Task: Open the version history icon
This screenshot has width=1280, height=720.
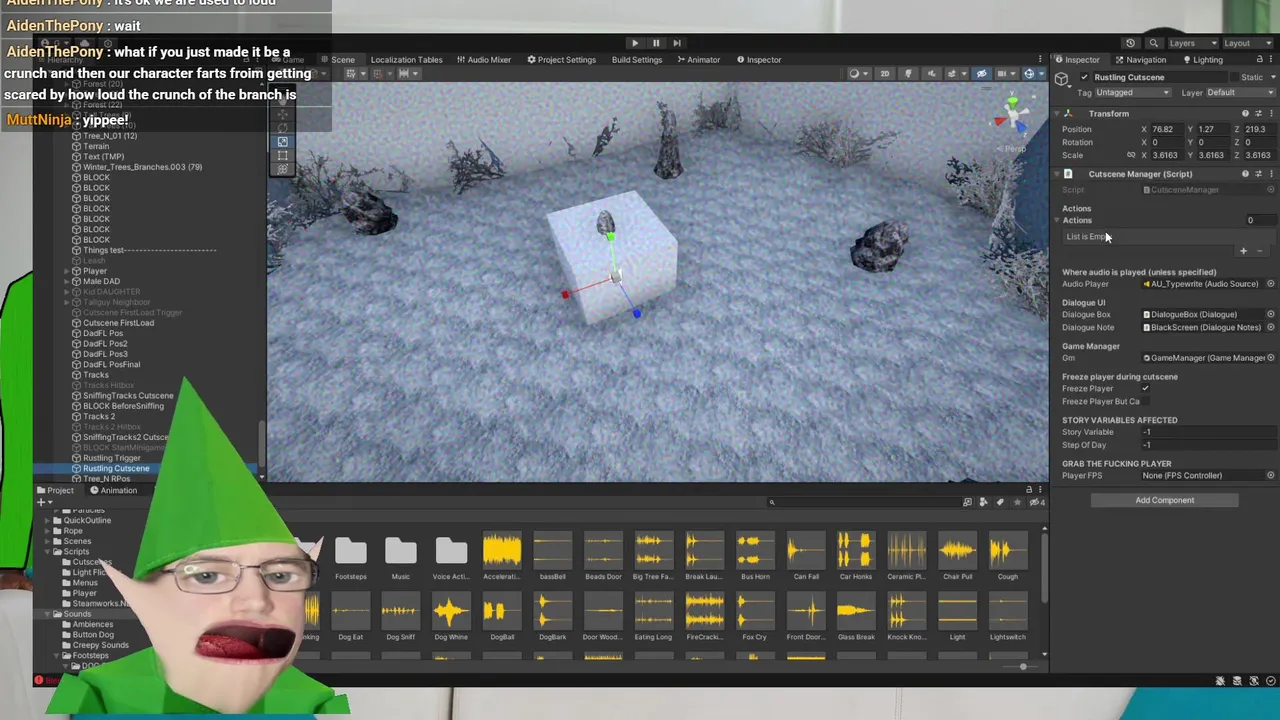Action: coord(1130,43)
